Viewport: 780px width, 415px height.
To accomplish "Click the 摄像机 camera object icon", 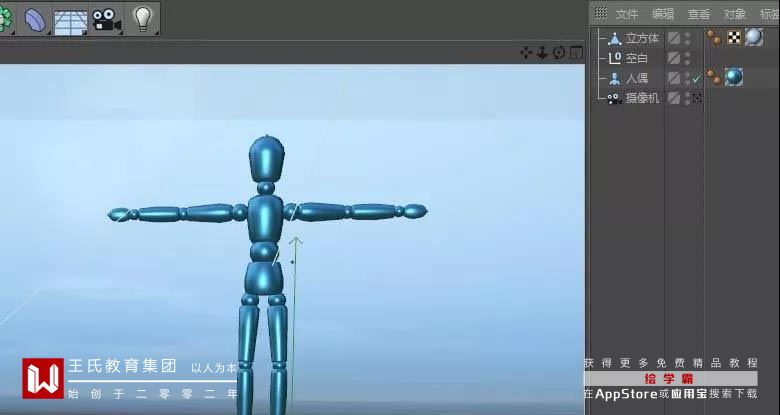I will tap(615, 99).
